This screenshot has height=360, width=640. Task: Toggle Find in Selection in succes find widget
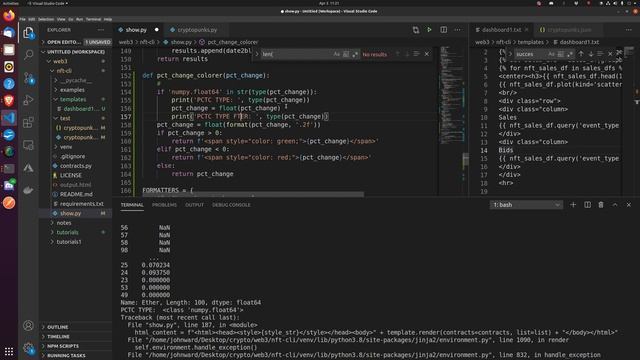point(600,54)
